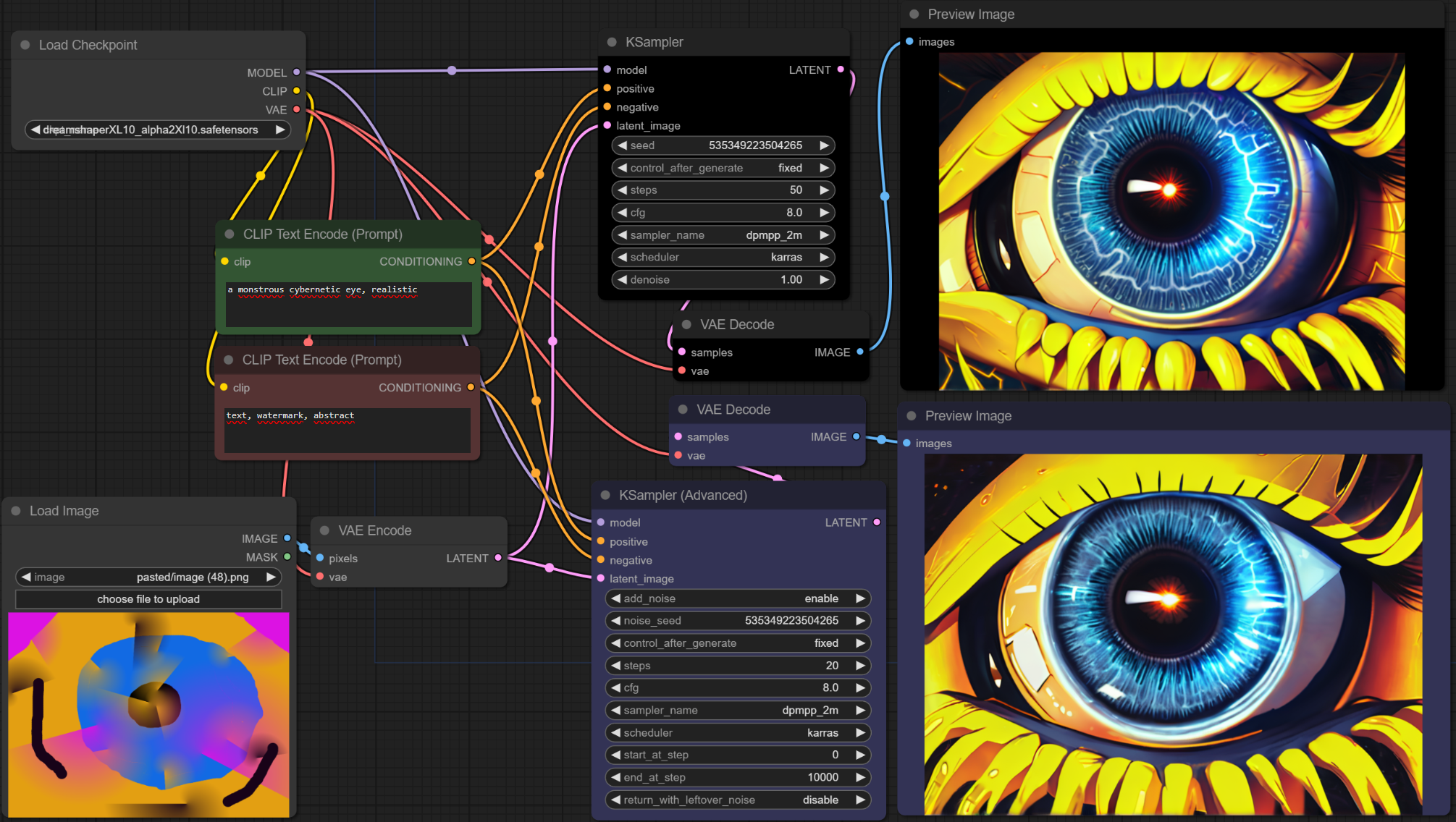Toggle add_noise enable setting
The height and width of the screenshot is (822, 1456).
coord(738,598)
